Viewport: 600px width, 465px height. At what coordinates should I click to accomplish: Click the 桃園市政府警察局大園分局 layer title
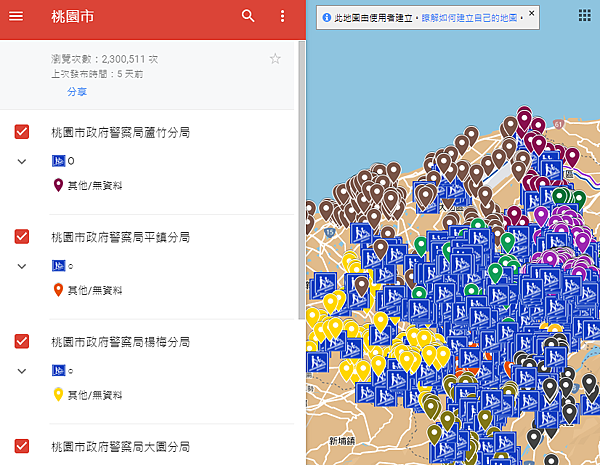click(x=121, y=447)
